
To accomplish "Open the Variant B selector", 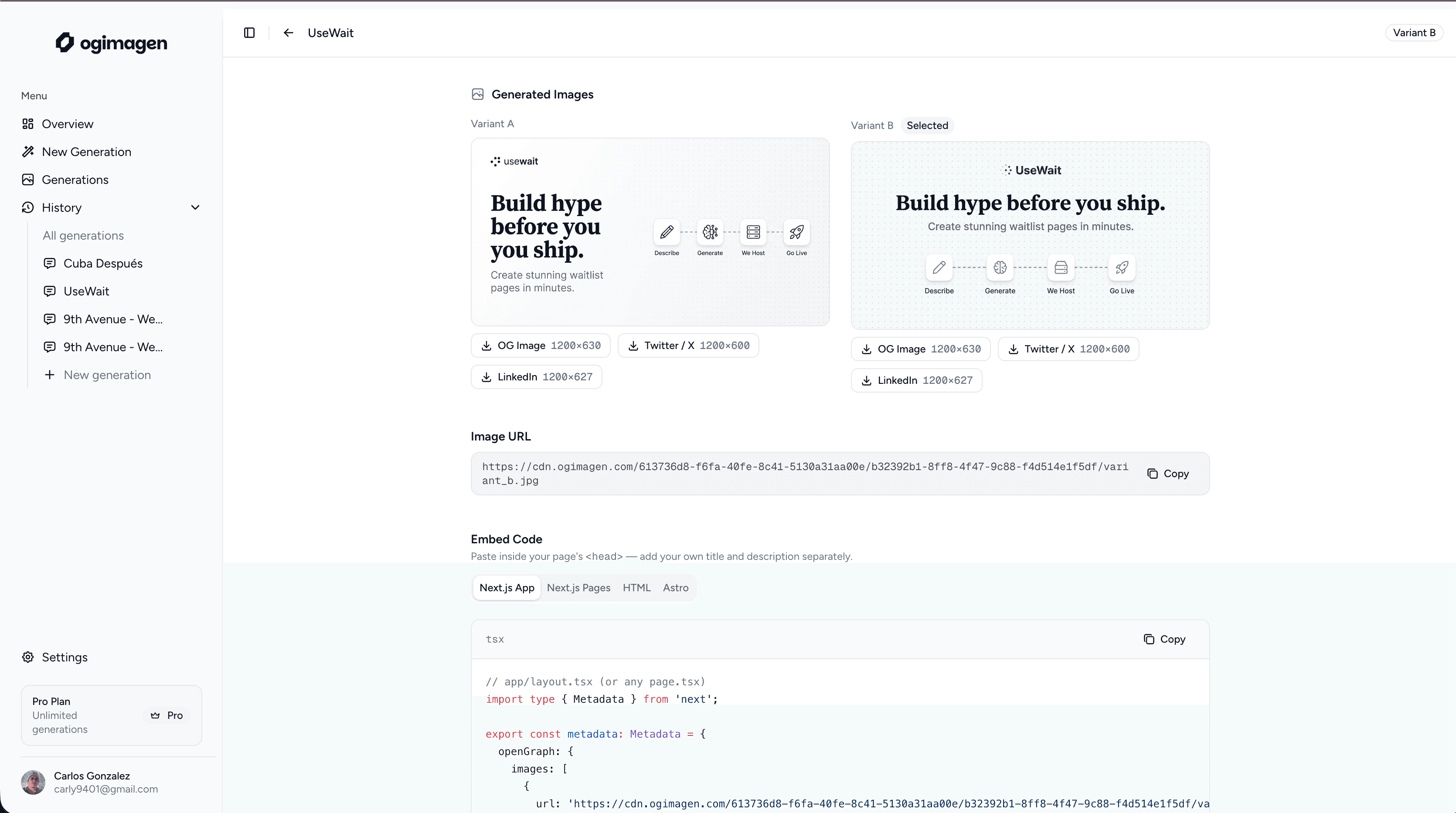I will coord(1414,33).
